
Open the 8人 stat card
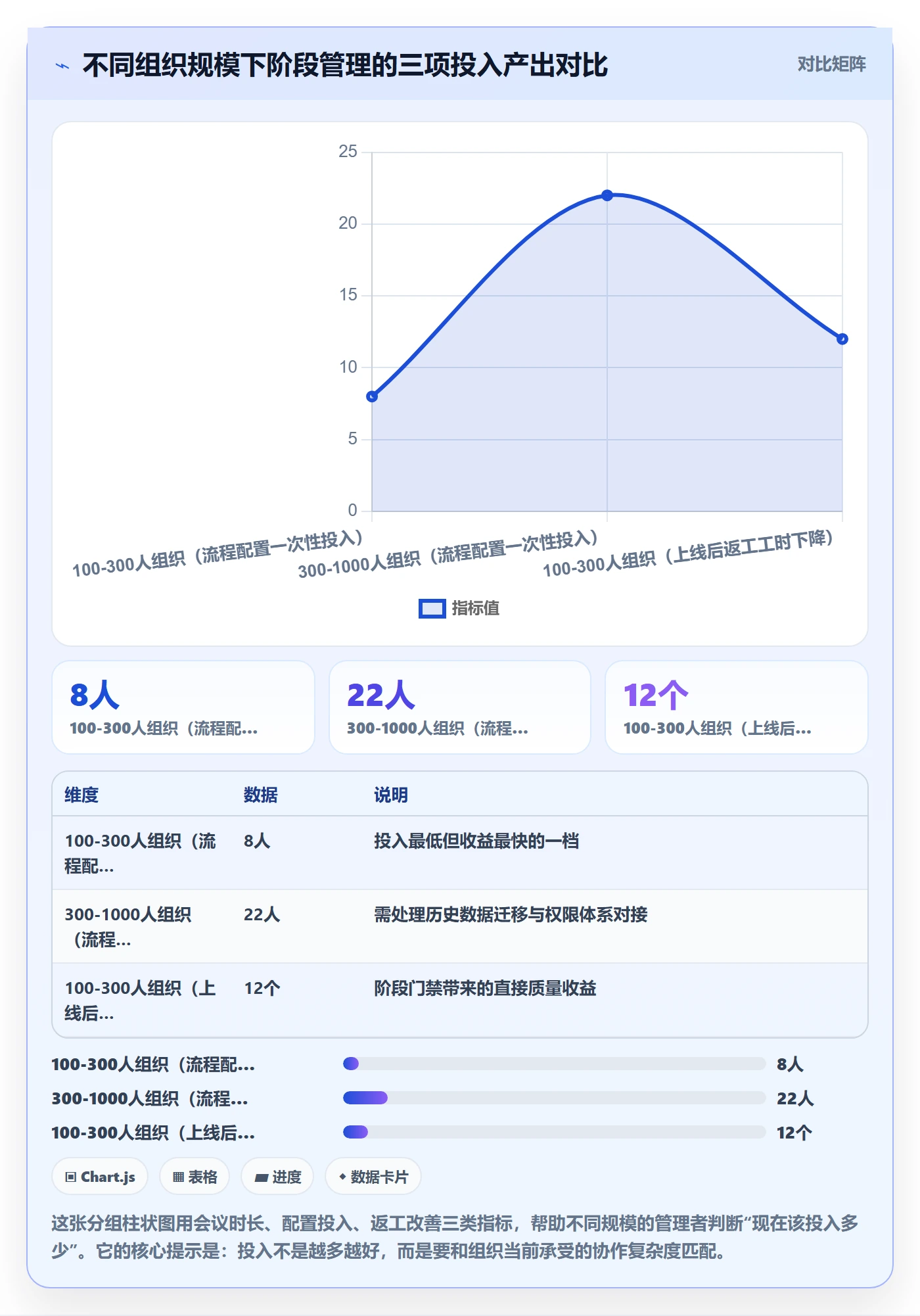pyautogui.click(x=183, y=707)
